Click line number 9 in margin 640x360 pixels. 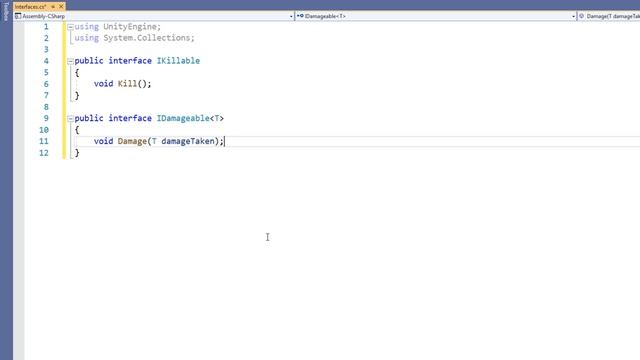[46, 118]
